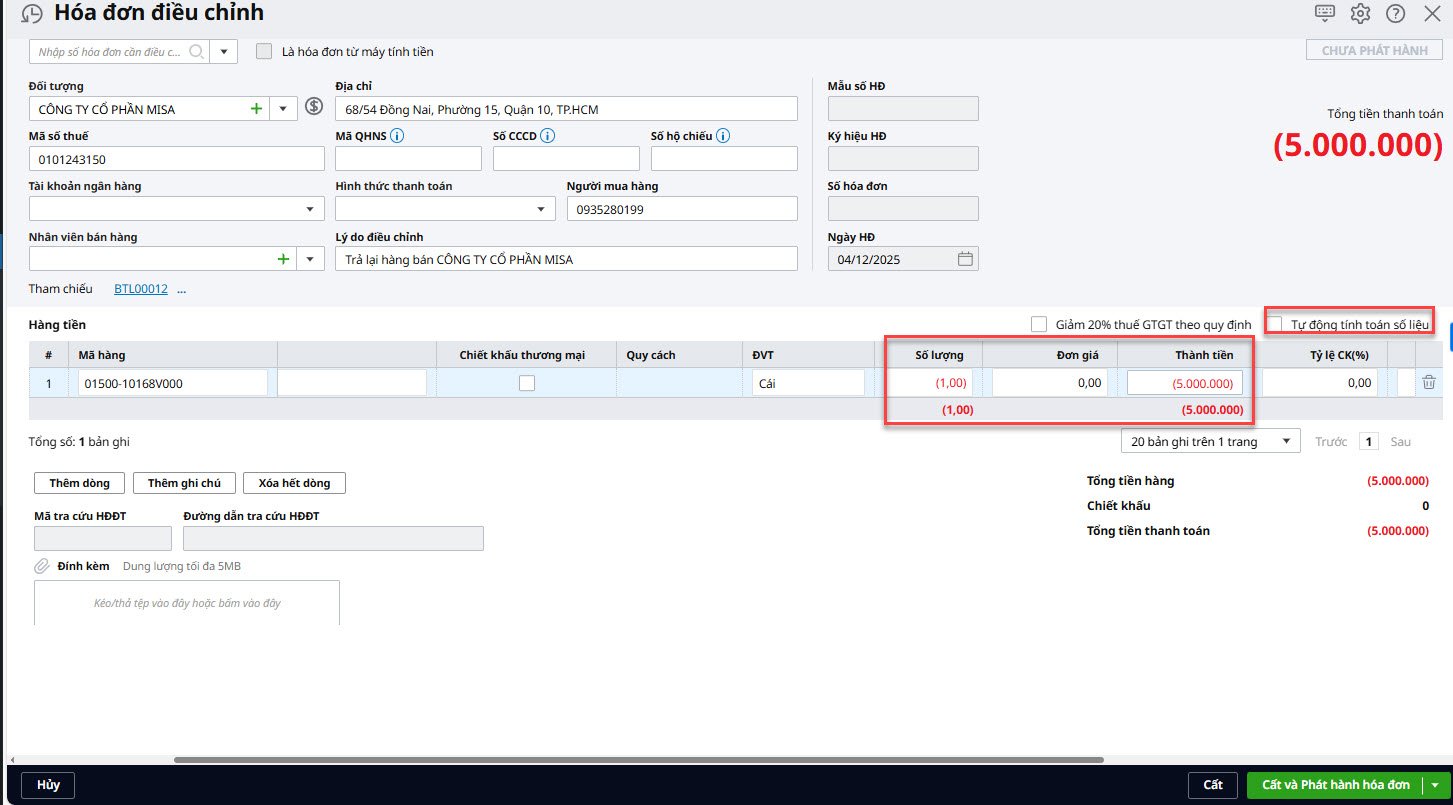
Task: Open the settings gear icon
Action: pos(1360,13)
